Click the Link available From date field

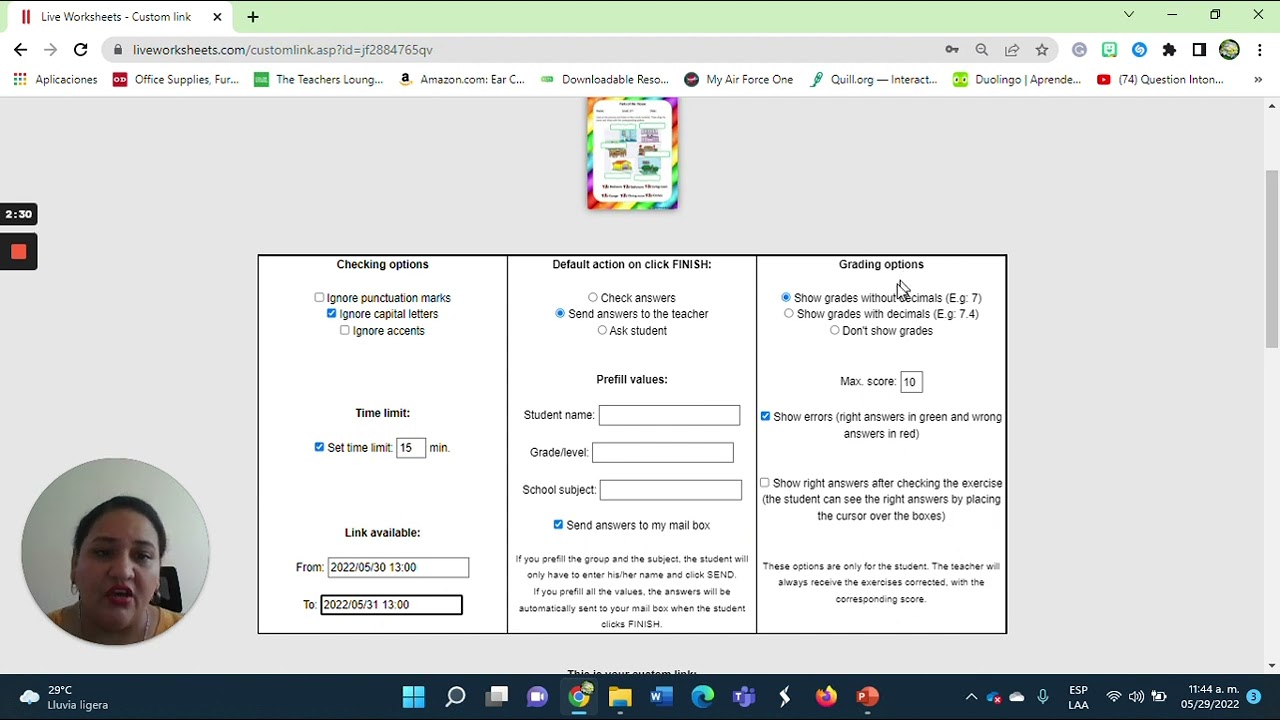coord(398,567)
